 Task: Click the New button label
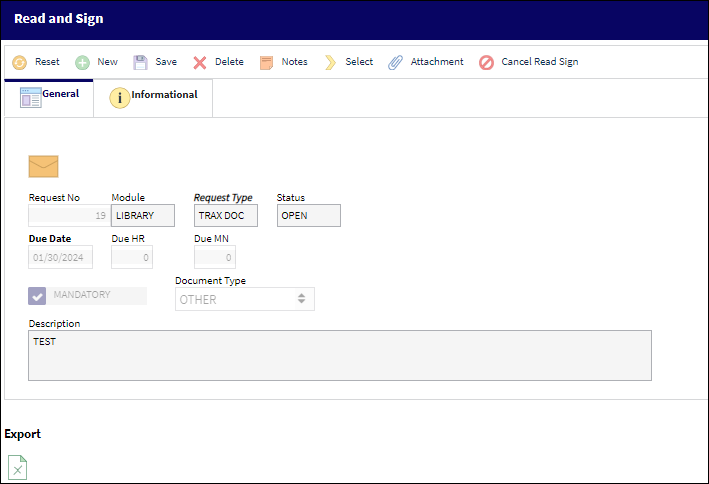pos(107,62)
